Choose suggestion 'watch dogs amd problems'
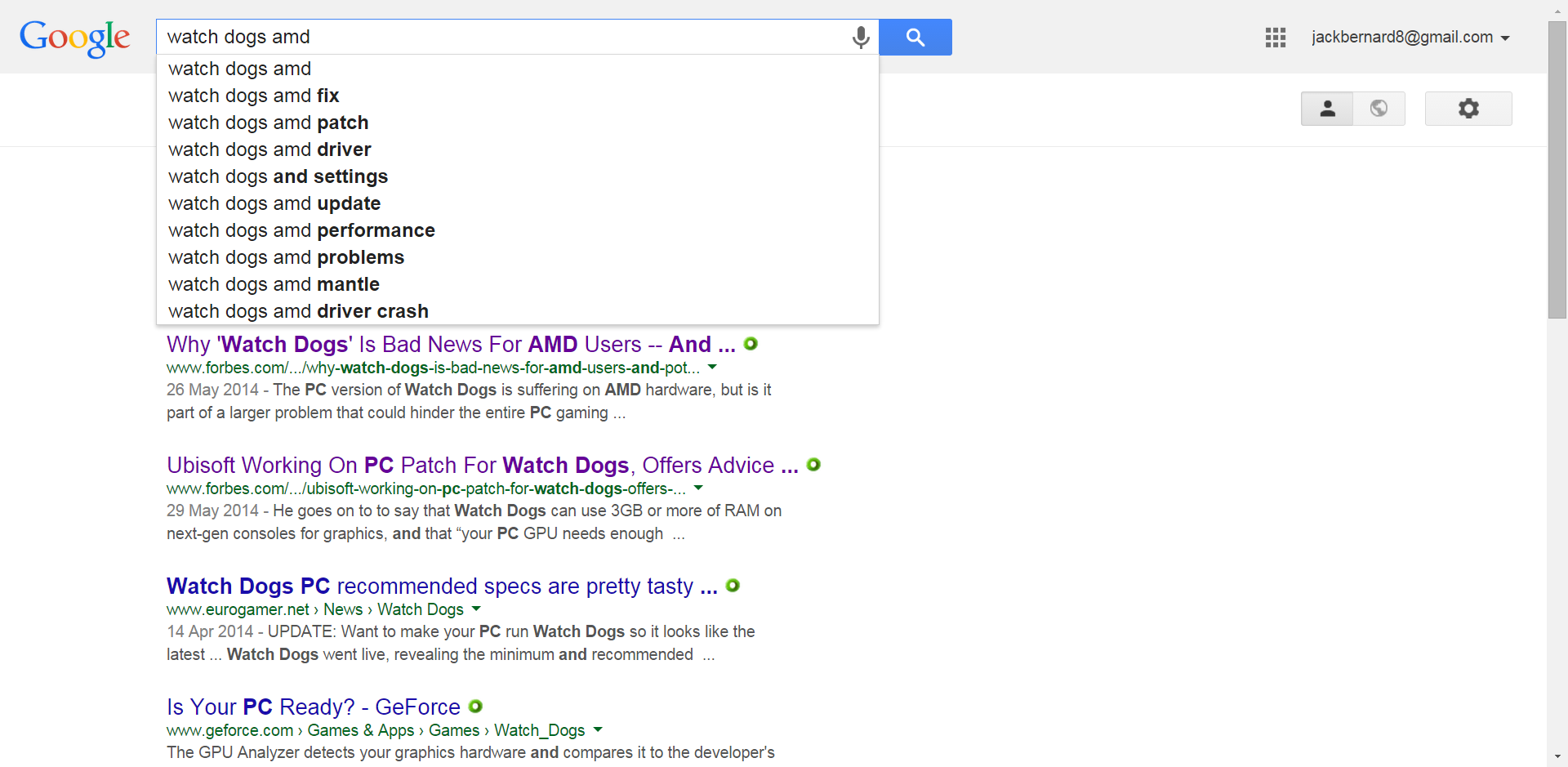The image size is (1568, 767). coord(518,257)
